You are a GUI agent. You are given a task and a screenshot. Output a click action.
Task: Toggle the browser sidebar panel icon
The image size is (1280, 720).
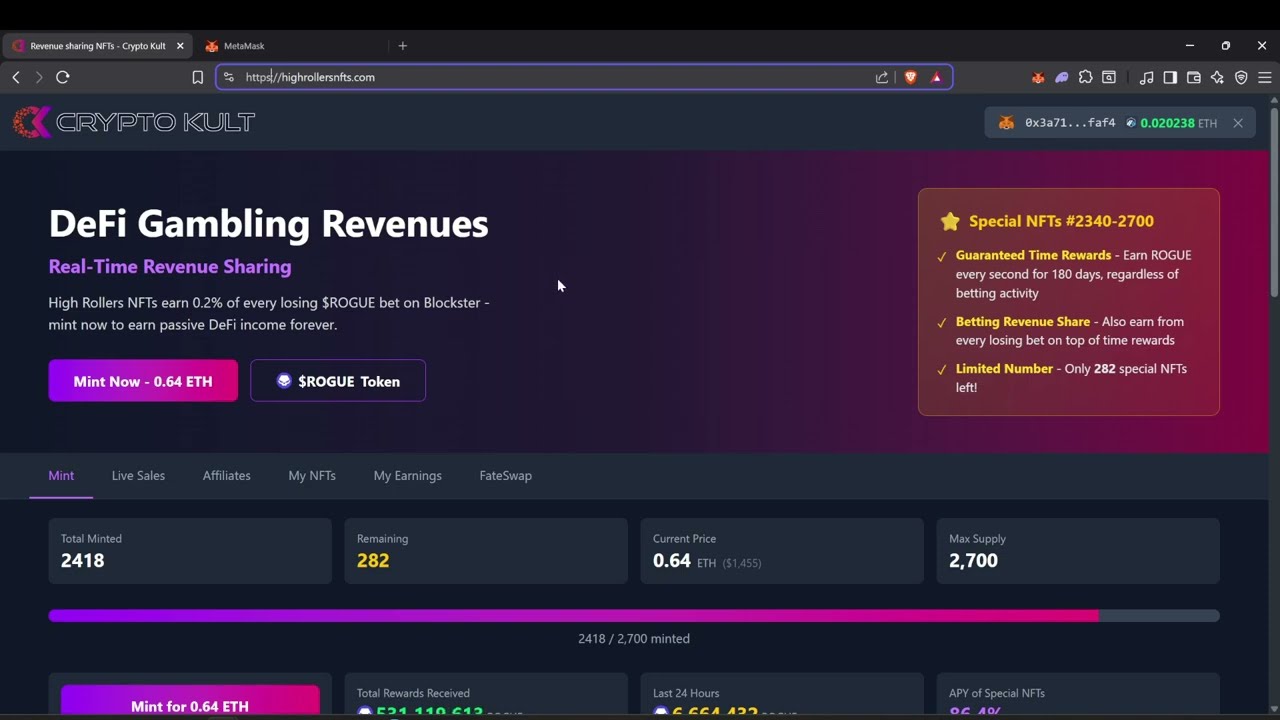1170,77
